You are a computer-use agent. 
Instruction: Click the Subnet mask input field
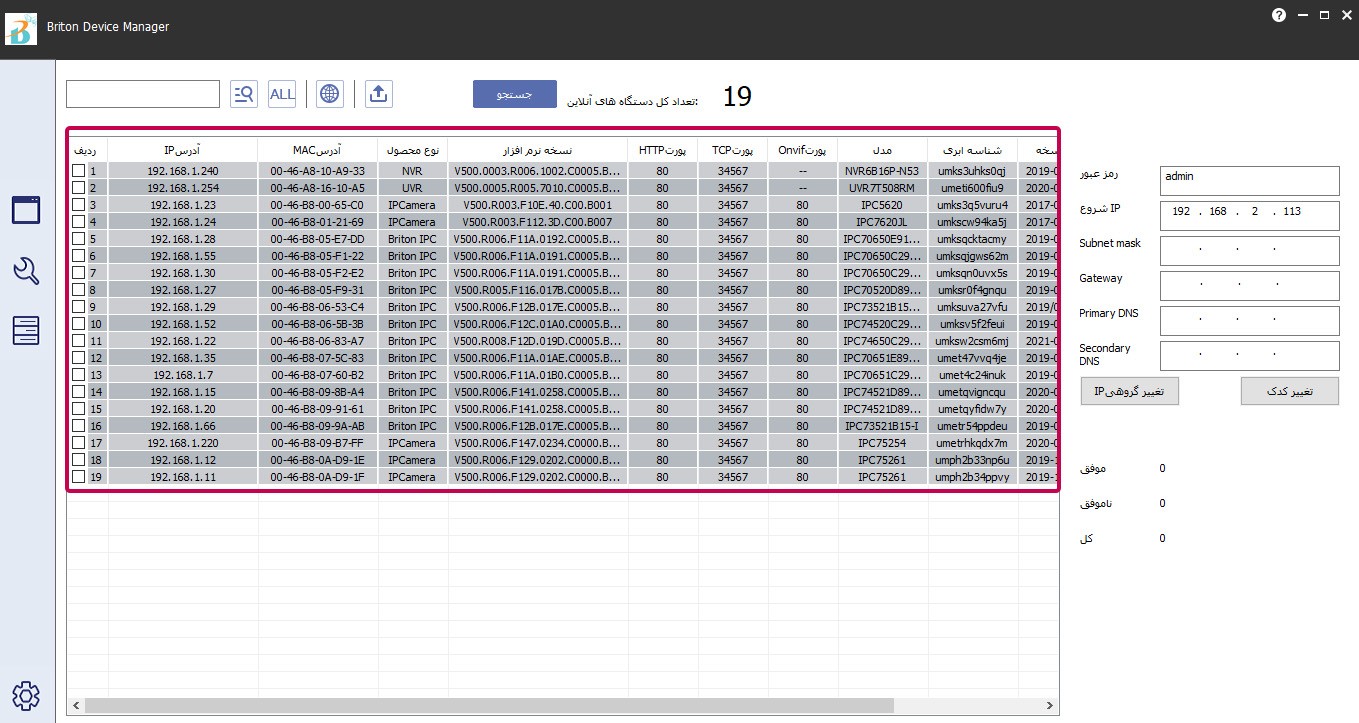(x=1249, y=251)
